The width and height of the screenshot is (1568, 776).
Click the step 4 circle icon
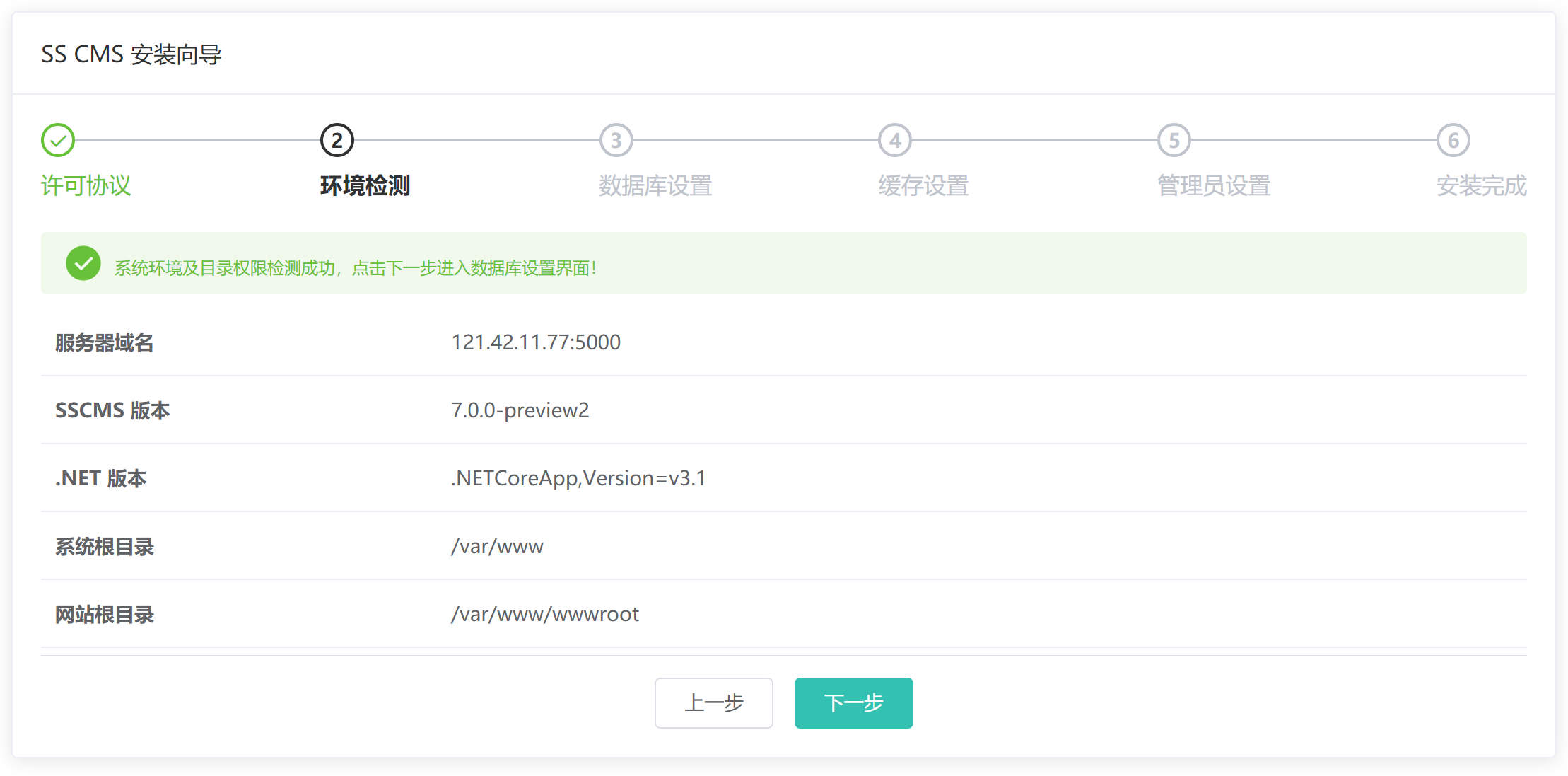click(x=895, y=140)
